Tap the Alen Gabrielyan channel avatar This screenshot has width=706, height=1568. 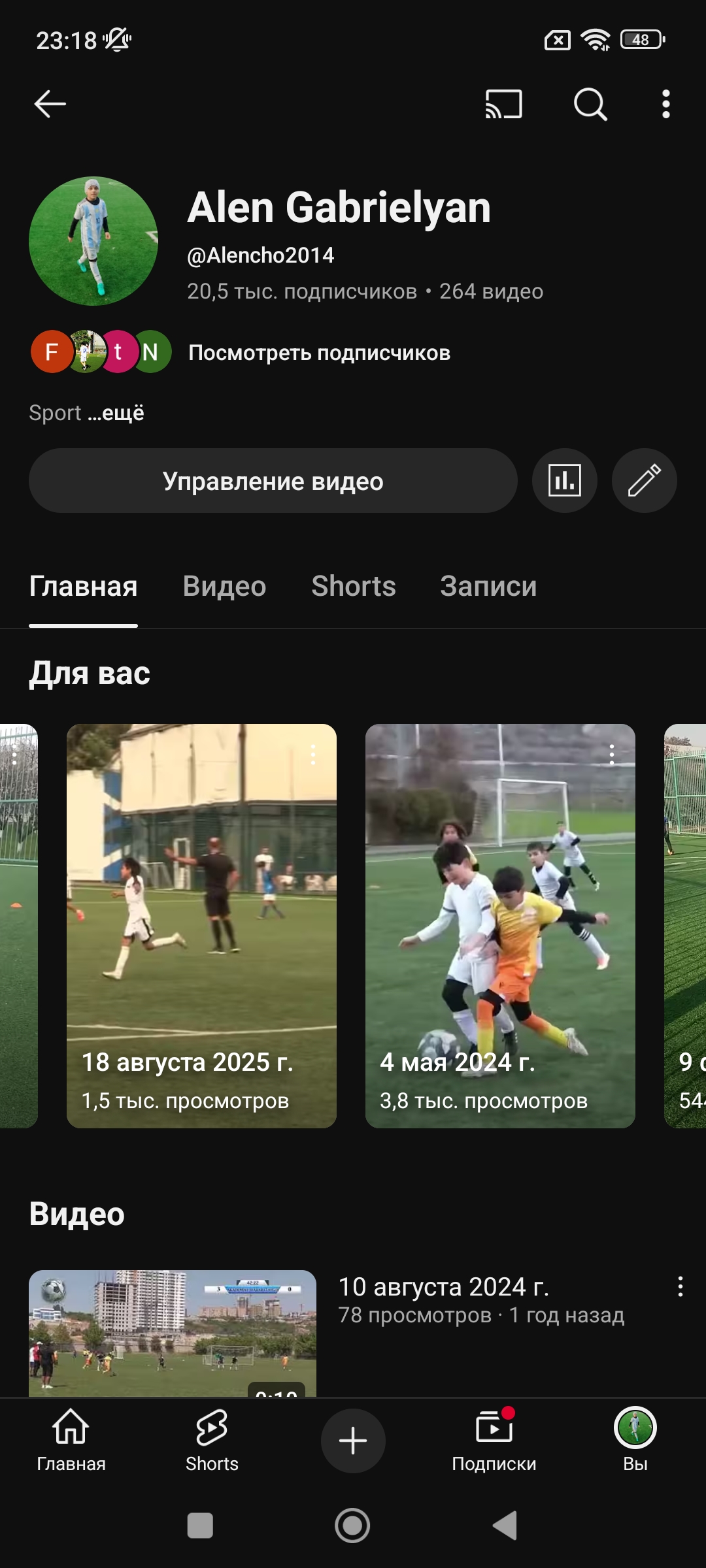tap(93, 241)
